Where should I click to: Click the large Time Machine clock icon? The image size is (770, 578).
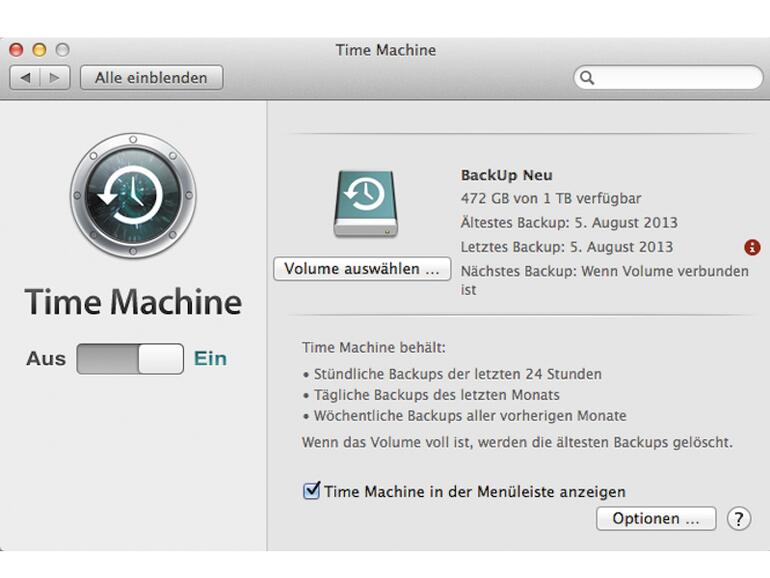tap(133, 195)
